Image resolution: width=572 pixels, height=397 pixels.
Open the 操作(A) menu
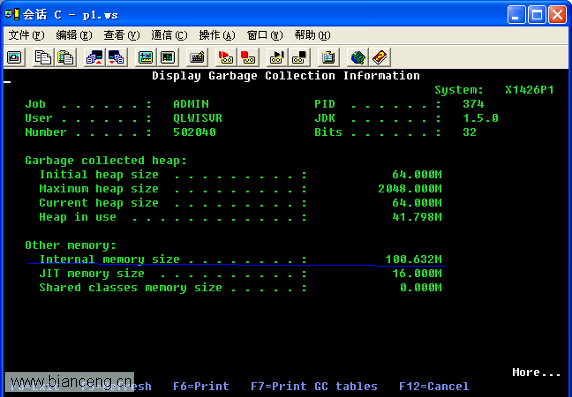click(x=217, y=35)
